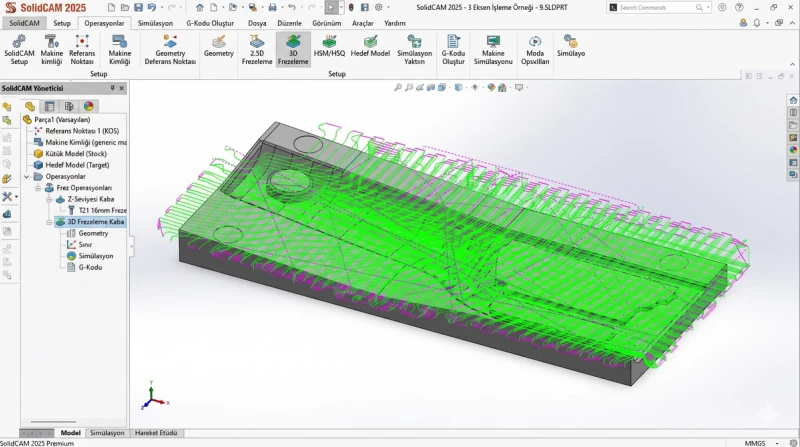Start Makine Simülasyonu
The height and width of the screenshot is (447, 800).
click(493, 49)
